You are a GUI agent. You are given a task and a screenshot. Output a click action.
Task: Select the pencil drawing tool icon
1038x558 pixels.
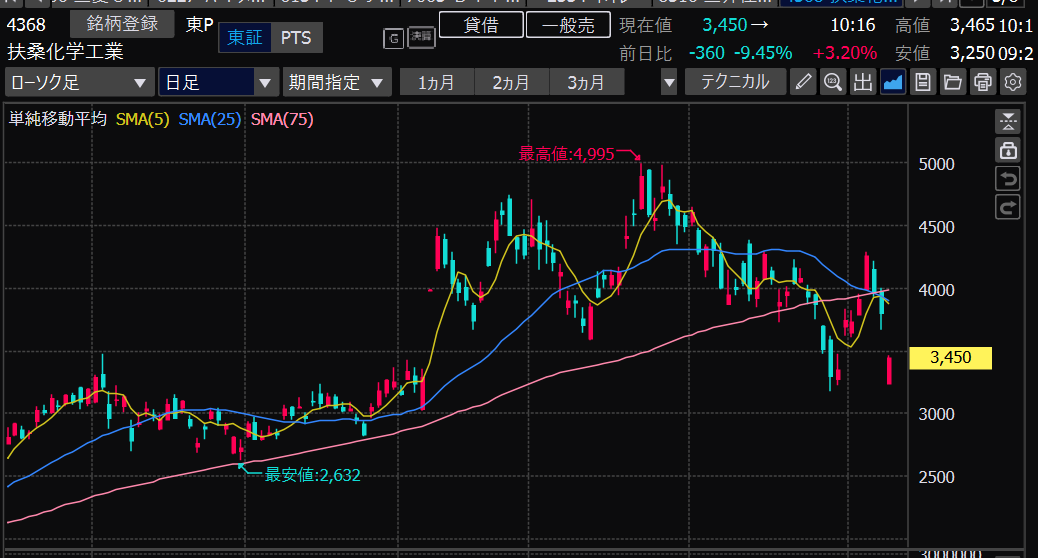[803, 82]
